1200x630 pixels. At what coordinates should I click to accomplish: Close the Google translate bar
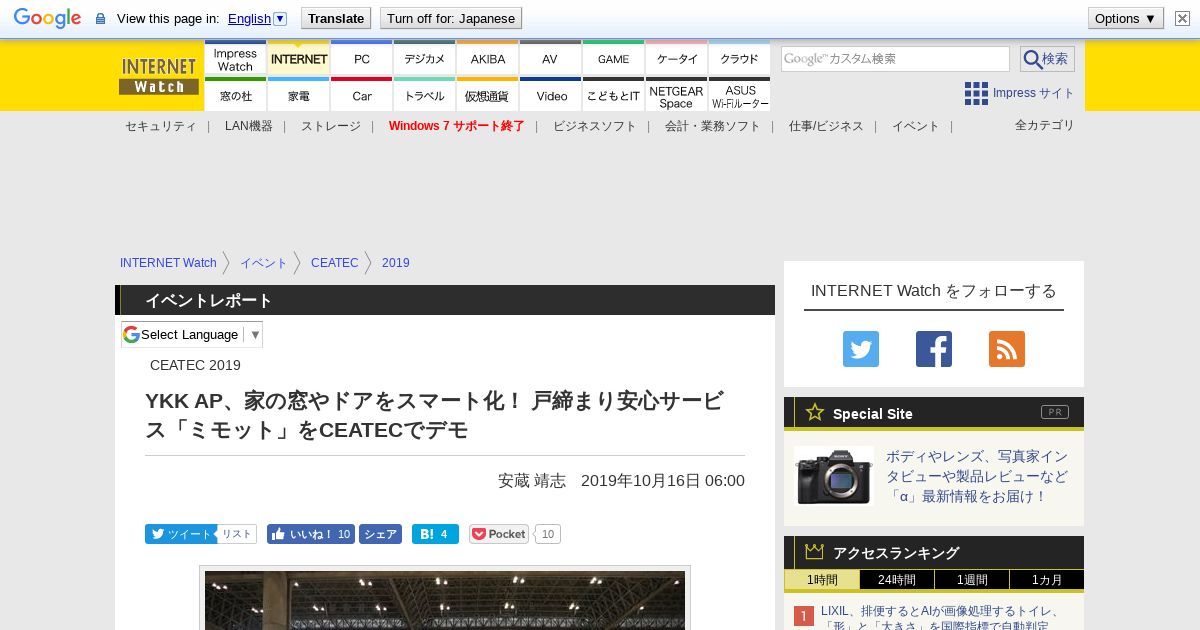coord(1182,18)
